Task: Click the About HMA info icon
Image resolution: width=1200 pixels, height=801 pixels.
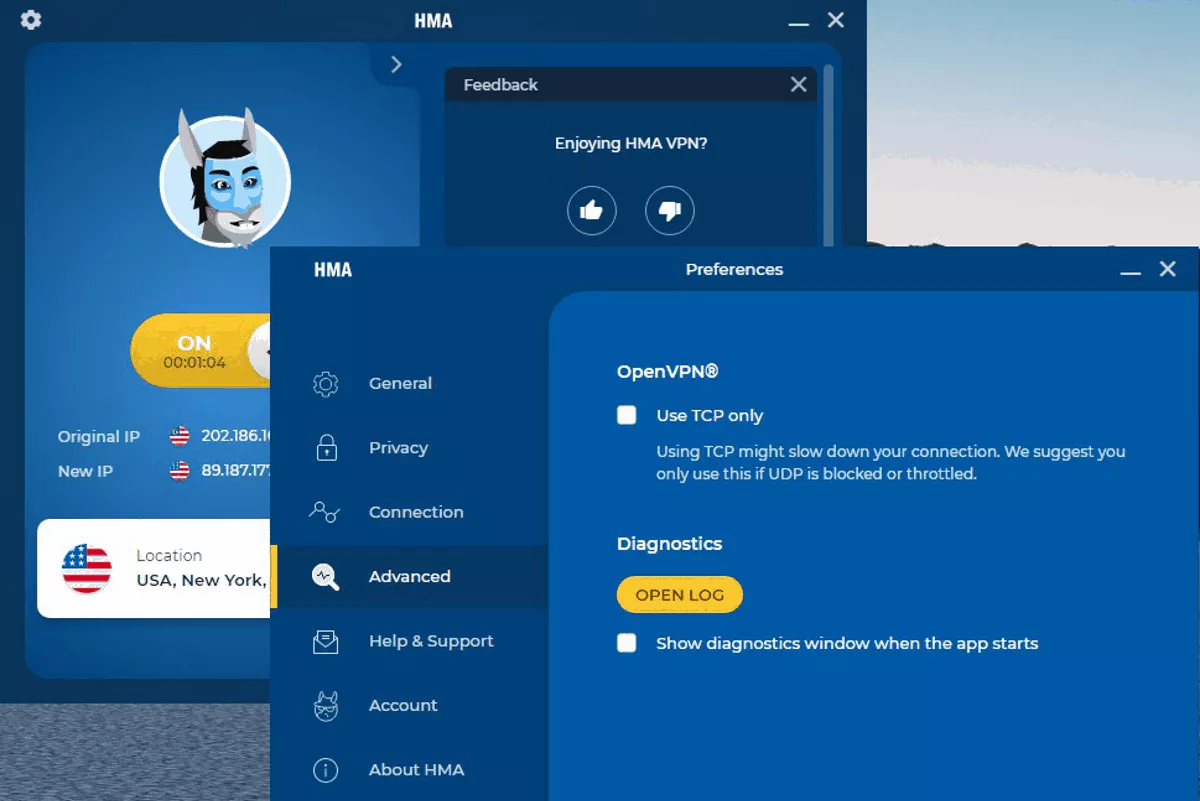Action: tap(326, 770)
